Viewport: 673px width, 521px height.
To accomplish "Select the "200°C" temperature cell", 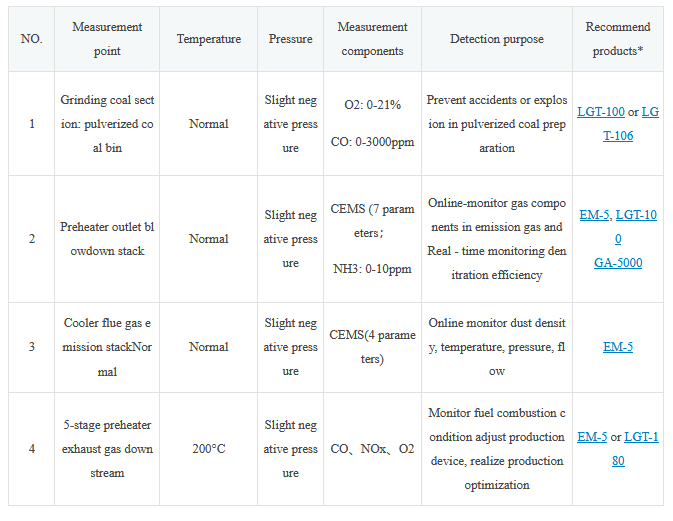I will 208,449.
